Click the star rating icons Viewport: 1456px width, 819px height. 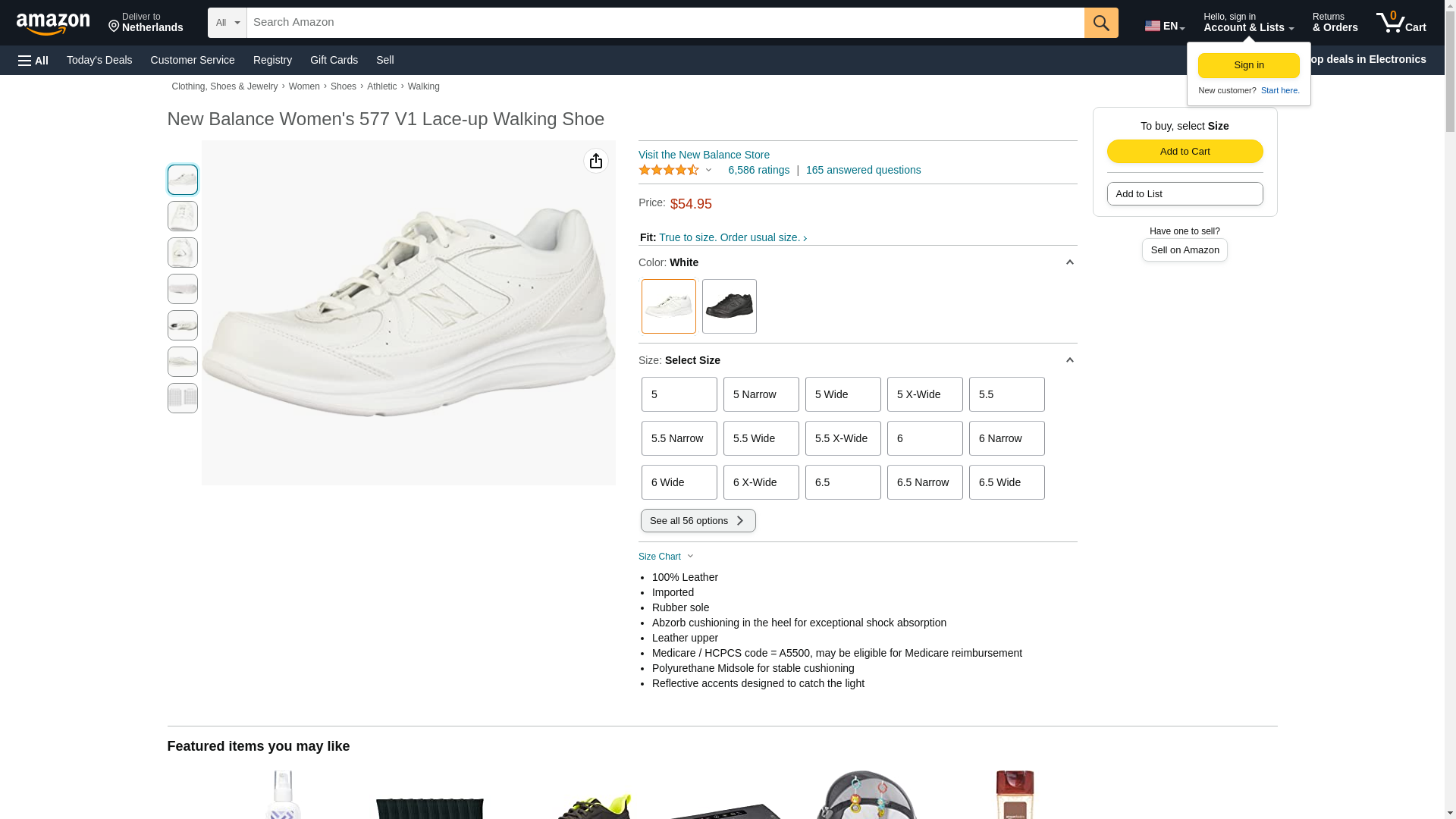point(669,171)
